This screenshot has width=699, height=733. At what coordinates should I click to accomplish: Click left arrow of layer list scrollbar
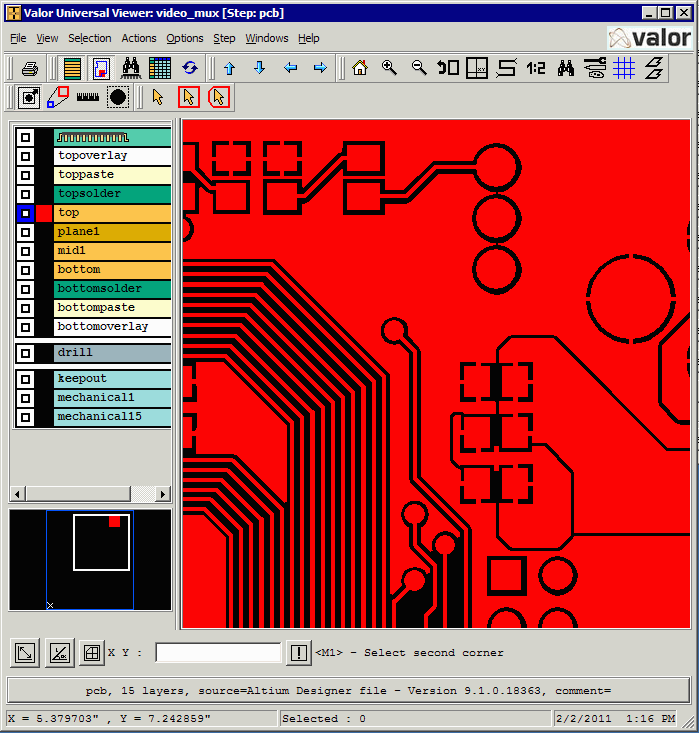coord(18,494)
